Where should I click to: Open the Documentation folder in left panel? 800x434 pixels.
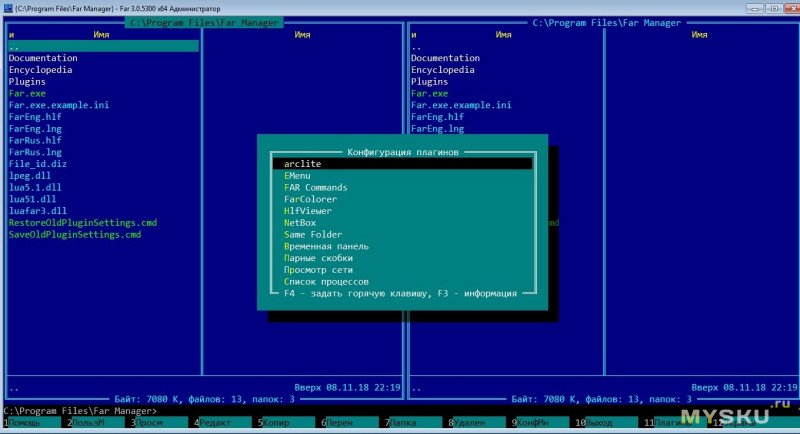[x=43, y=58]
